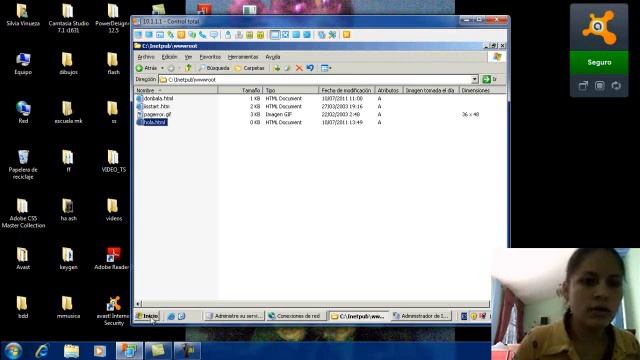
Task: Click the crossed tools options icon in remote toolbar
Action: 332,35
